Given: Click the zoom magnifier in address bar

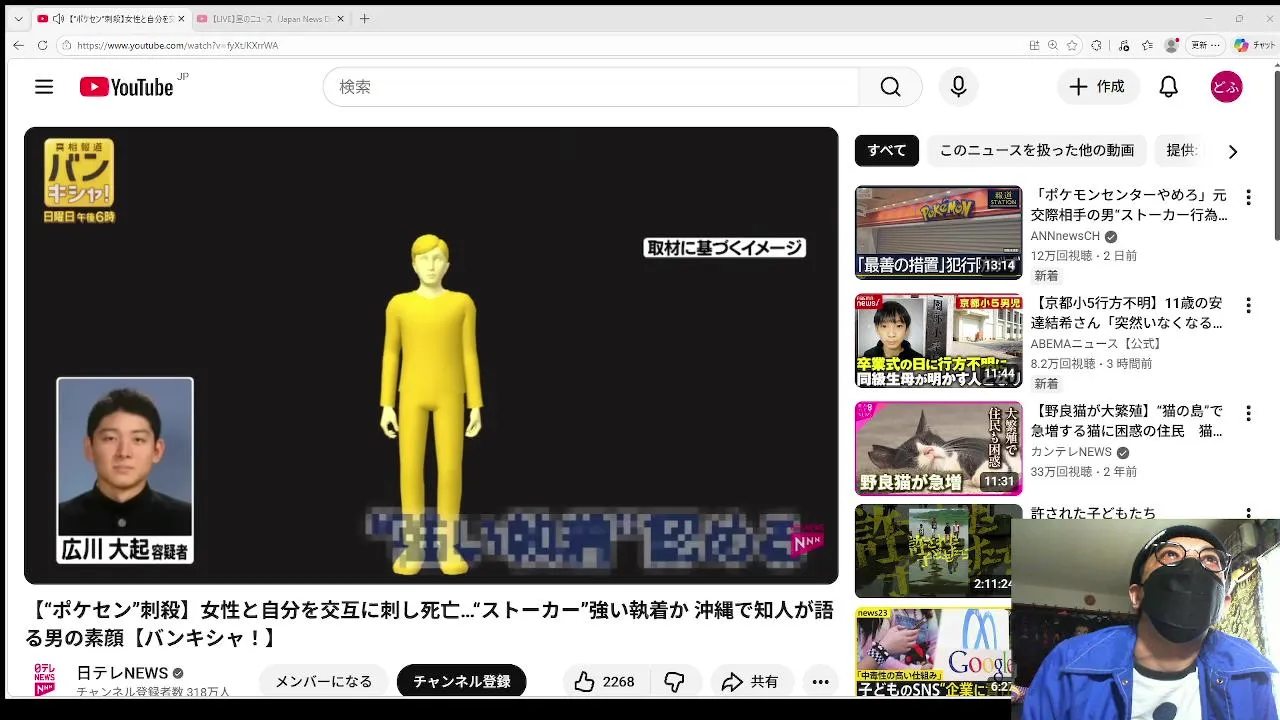Looking at the screenshot, I should pos(1053,45).
